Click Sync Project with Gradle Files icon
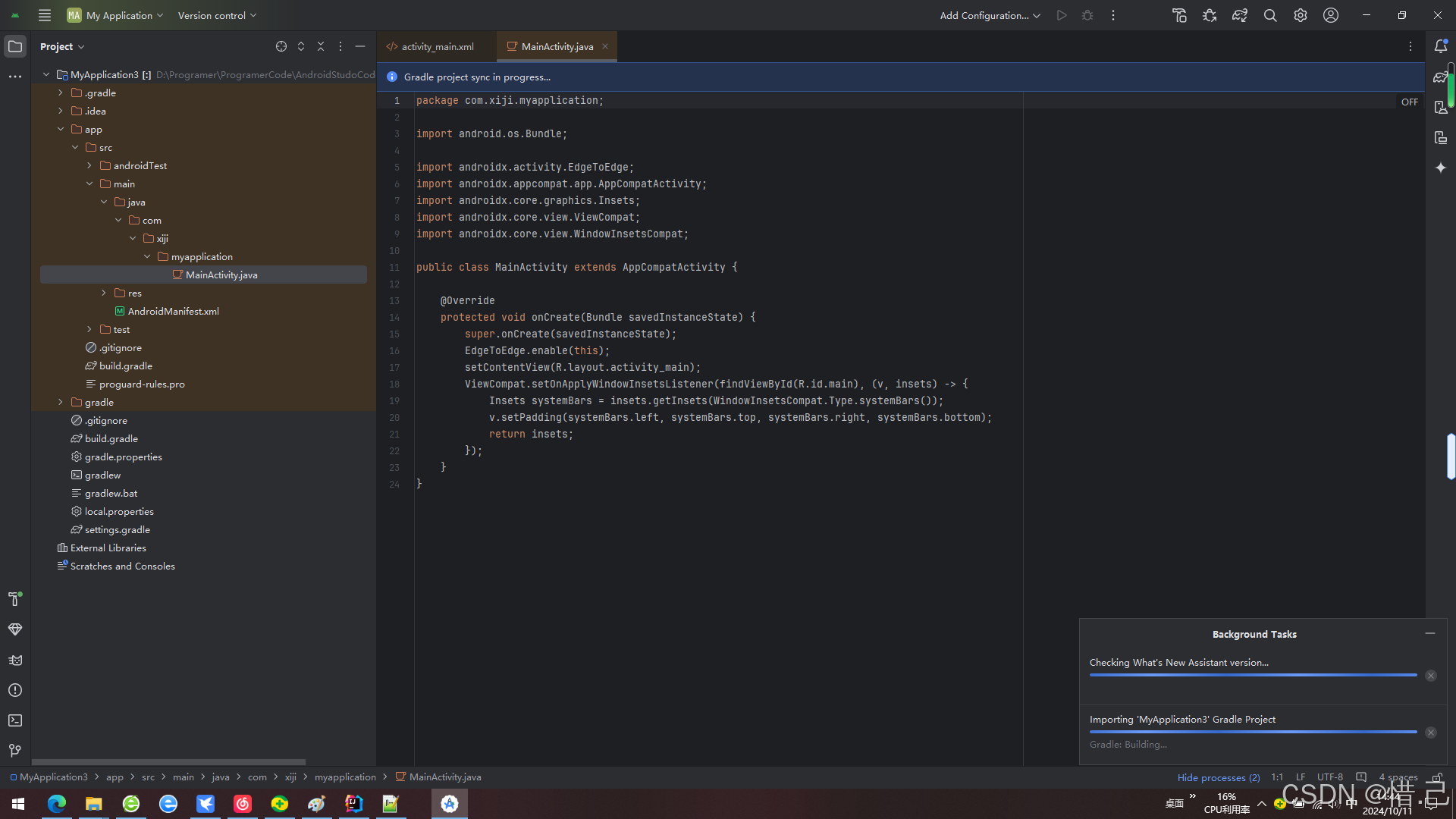The width and height of the screenshot is (1456, 819). click(1240, 15)
